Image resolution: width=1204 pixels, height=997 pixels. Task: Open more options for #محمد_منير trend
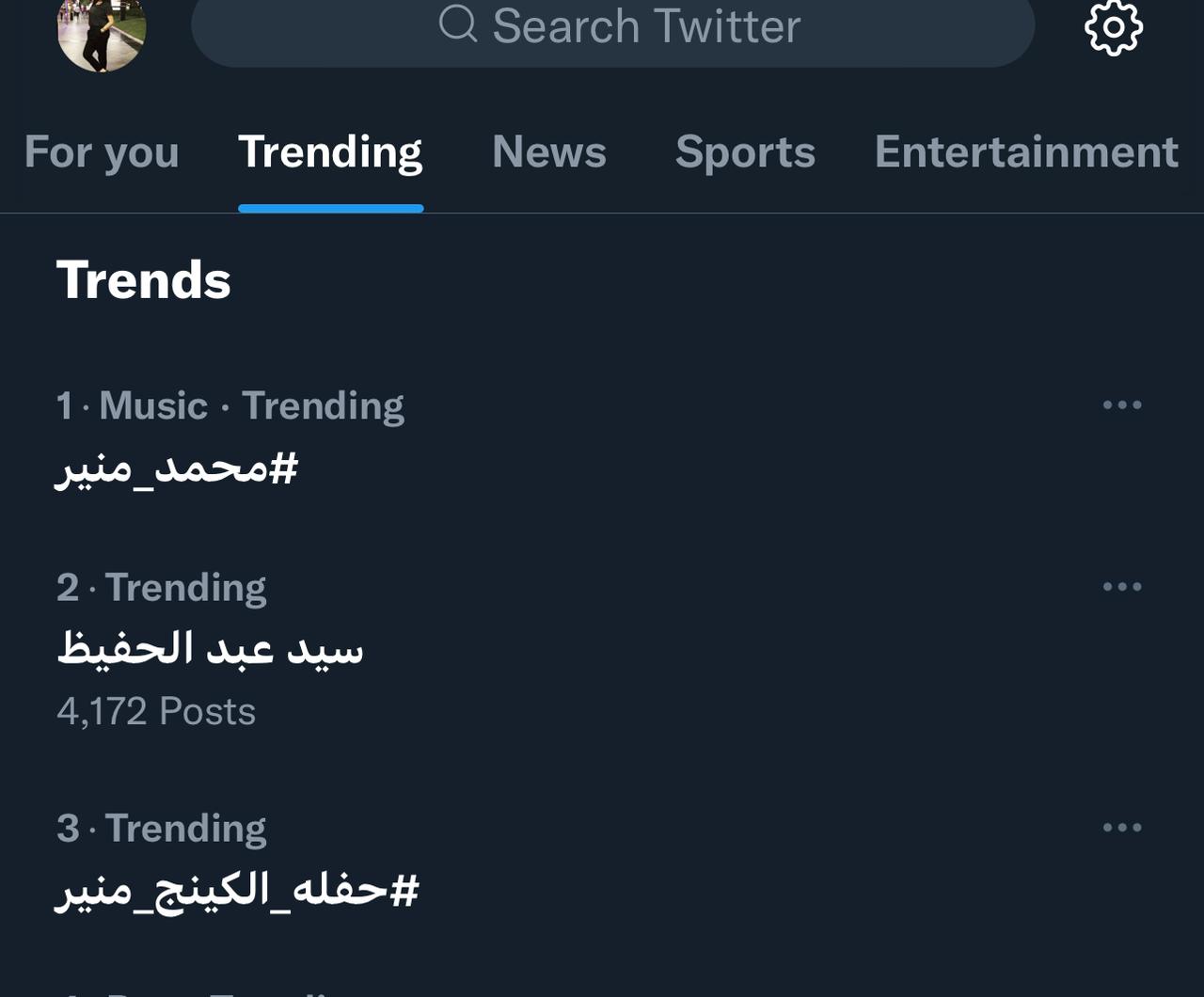[x=1122, y=405]
